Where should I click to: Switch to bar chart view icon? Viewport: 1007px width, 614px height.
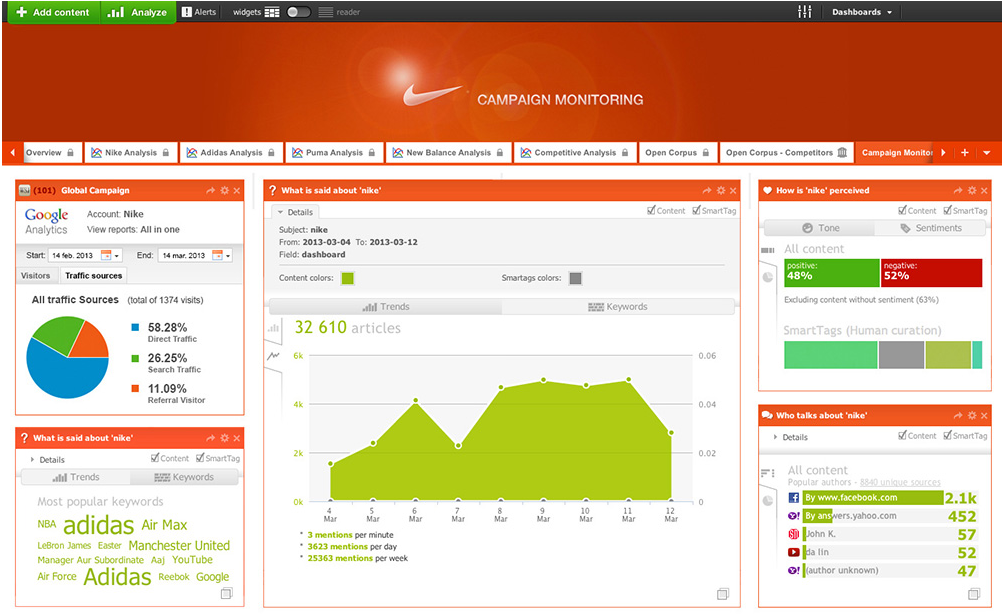click(x=274, y=328)
